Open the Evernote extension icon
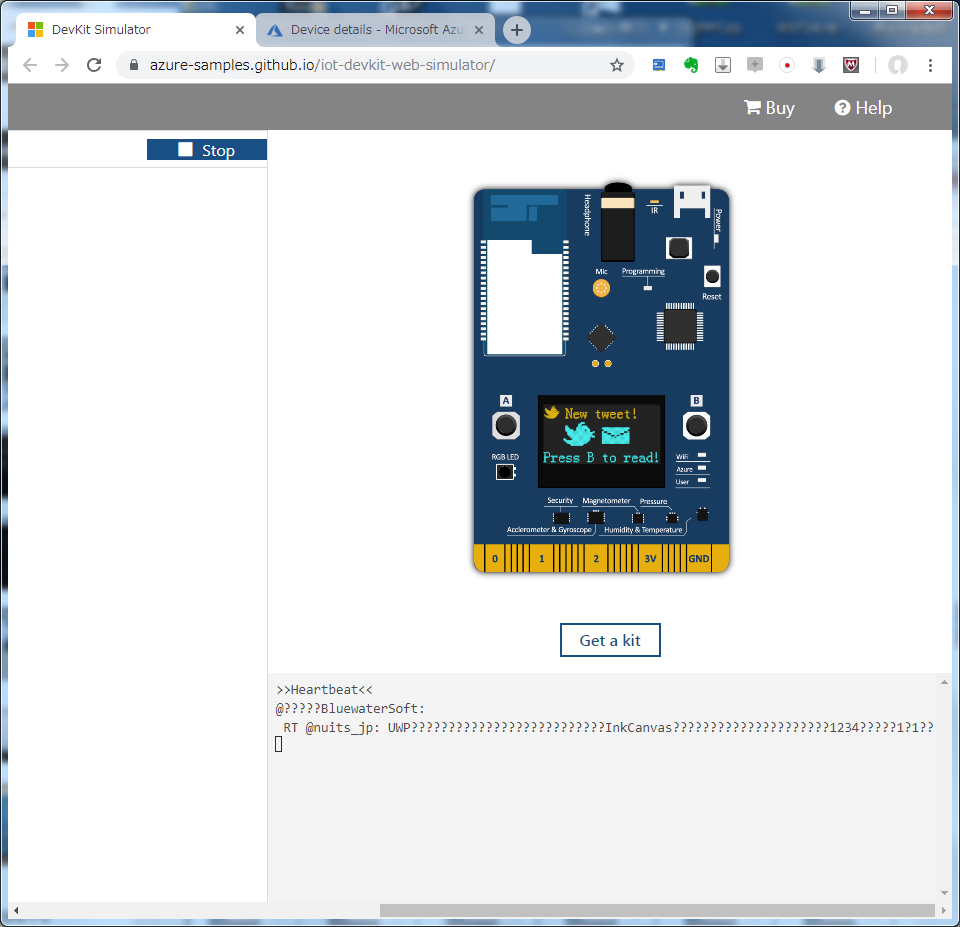Viewport: 960px width, 927px height. click(x=691, y=65)
